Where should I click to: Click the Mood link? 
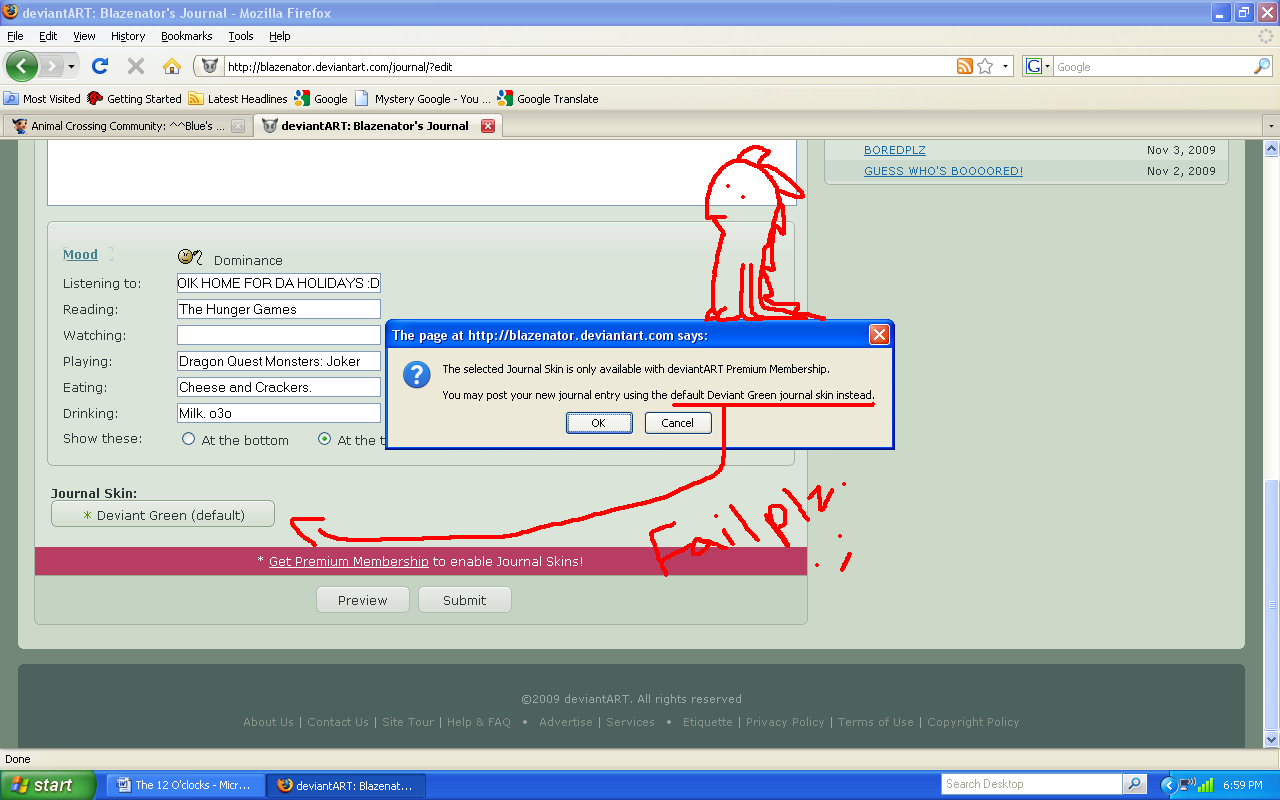[x=81, y=254]
